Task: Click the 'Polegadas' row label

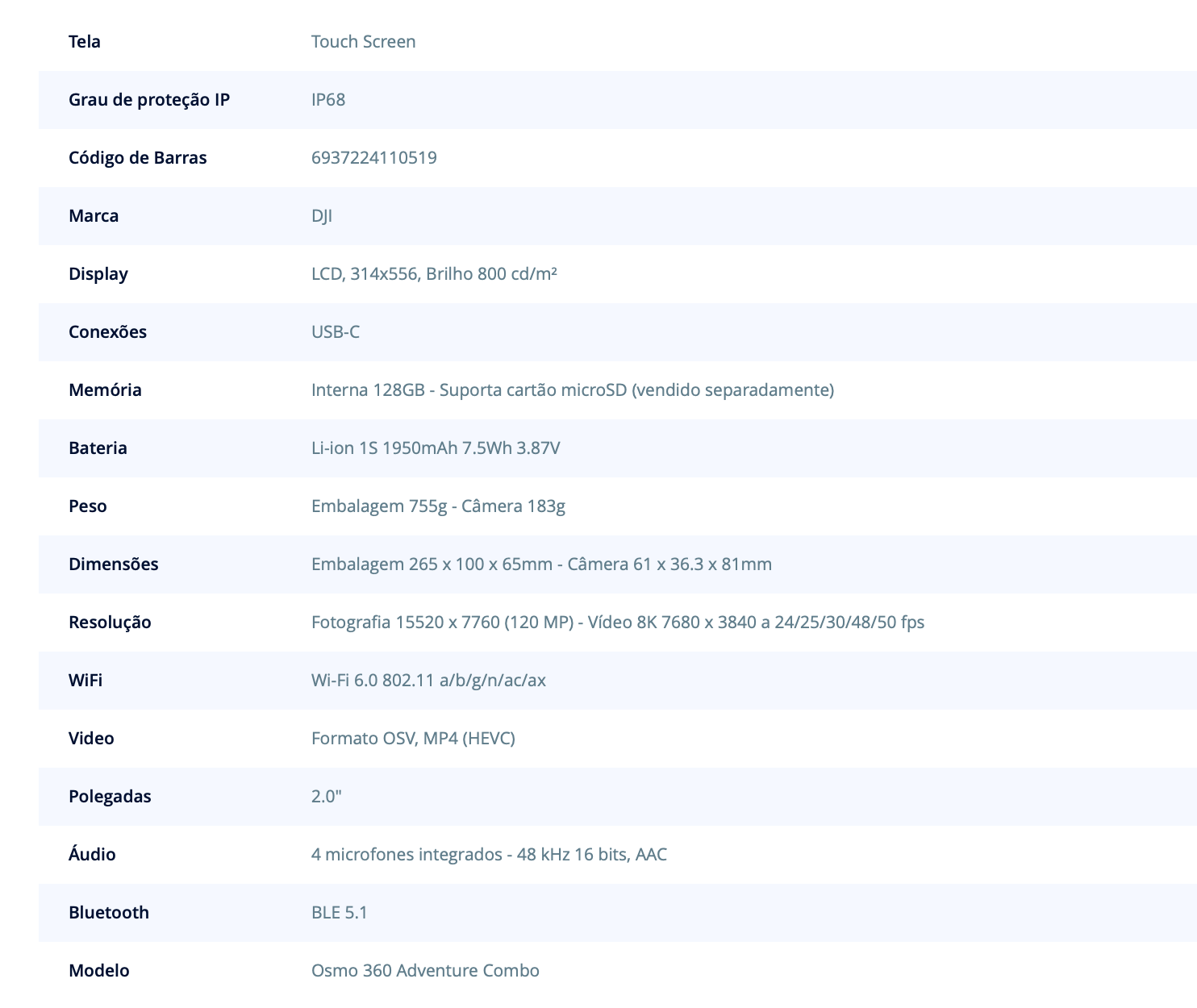Action: coord(110,797)
